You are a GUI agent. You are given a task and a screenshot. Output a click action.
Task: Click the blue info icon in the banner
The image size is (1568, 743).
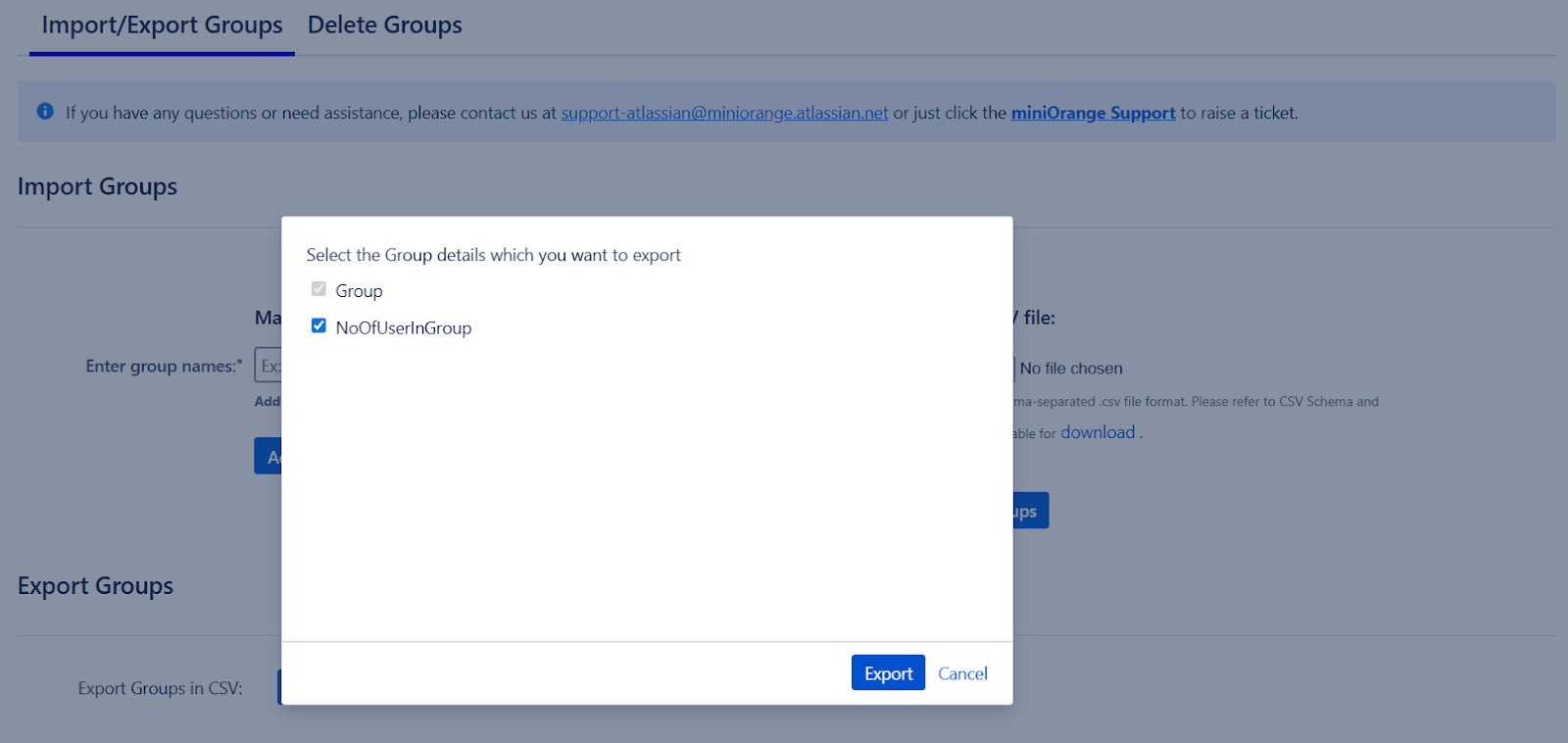coord(45,112)
